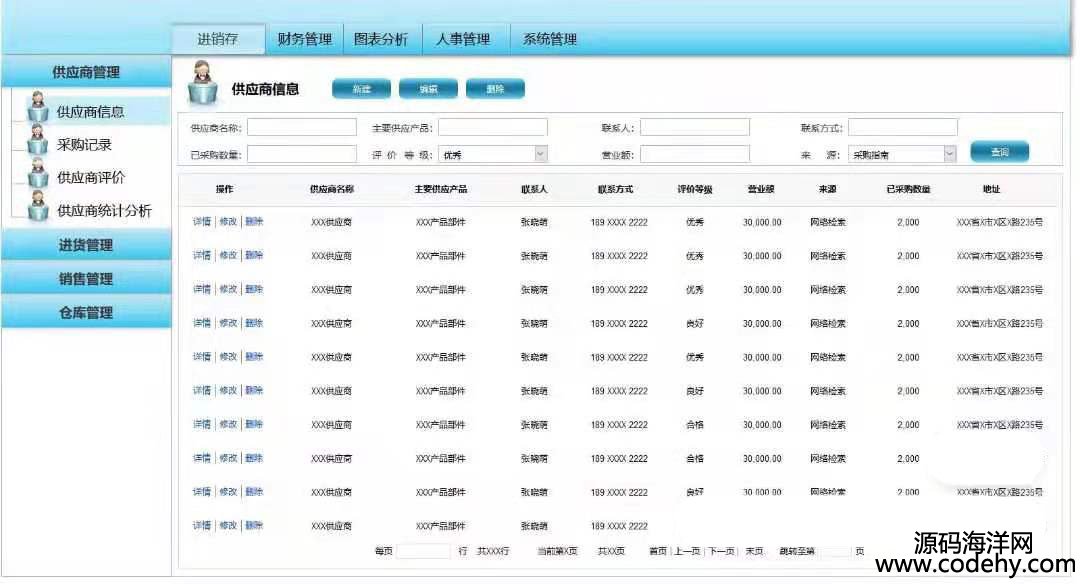Switch to the 图表分析 tab

[x=381, y=39]
